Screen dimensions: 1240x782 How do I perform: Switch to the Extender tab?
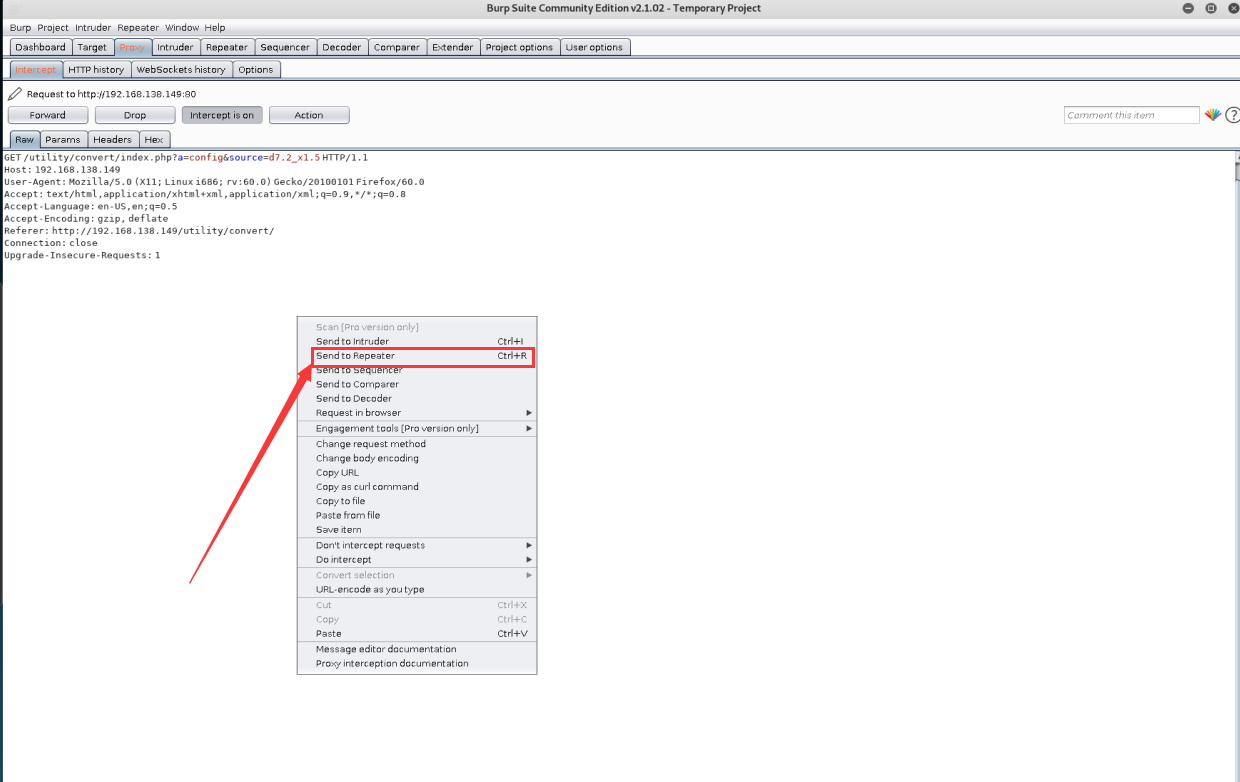(453, 47)
